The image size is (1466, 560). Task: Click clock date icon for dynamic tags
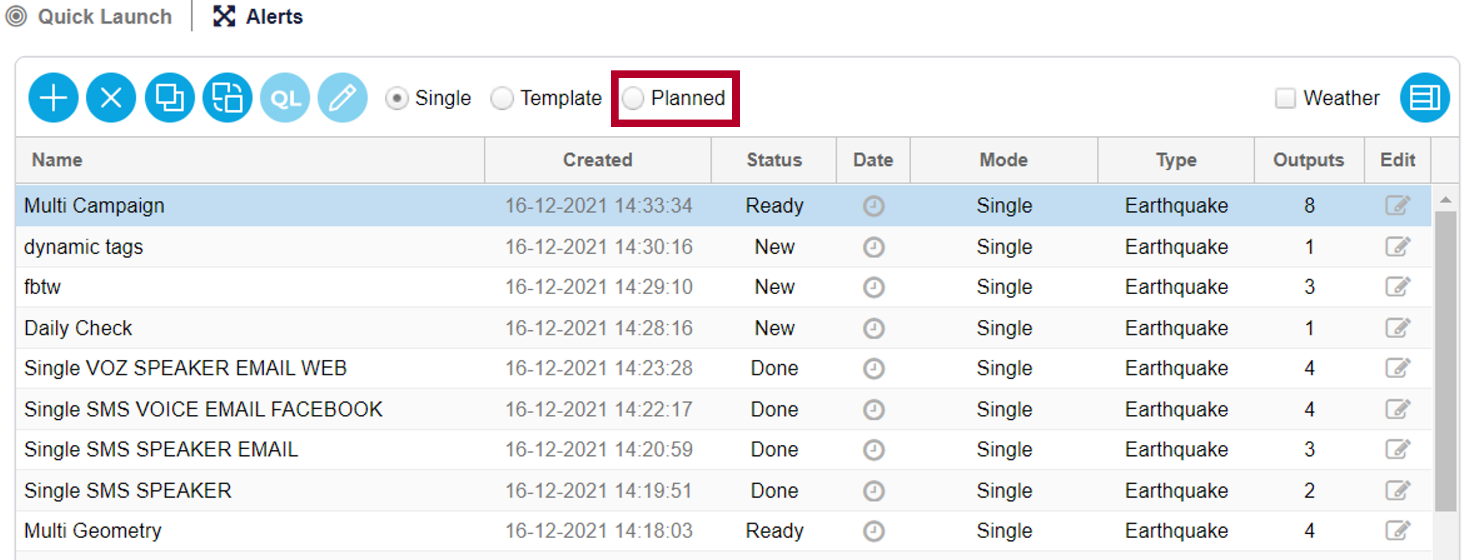tap(873, 247)
